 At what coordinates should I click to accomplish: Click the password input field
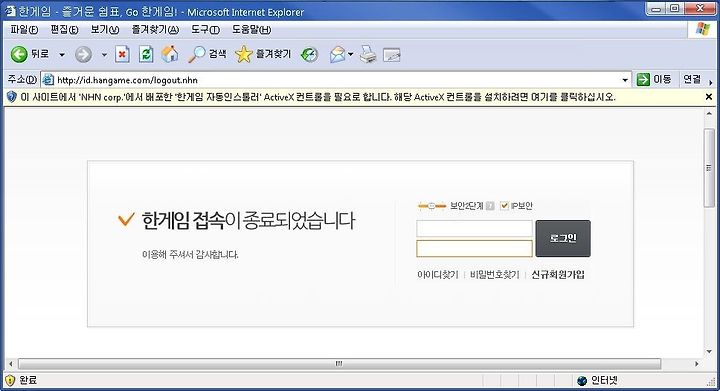(474, 249)
